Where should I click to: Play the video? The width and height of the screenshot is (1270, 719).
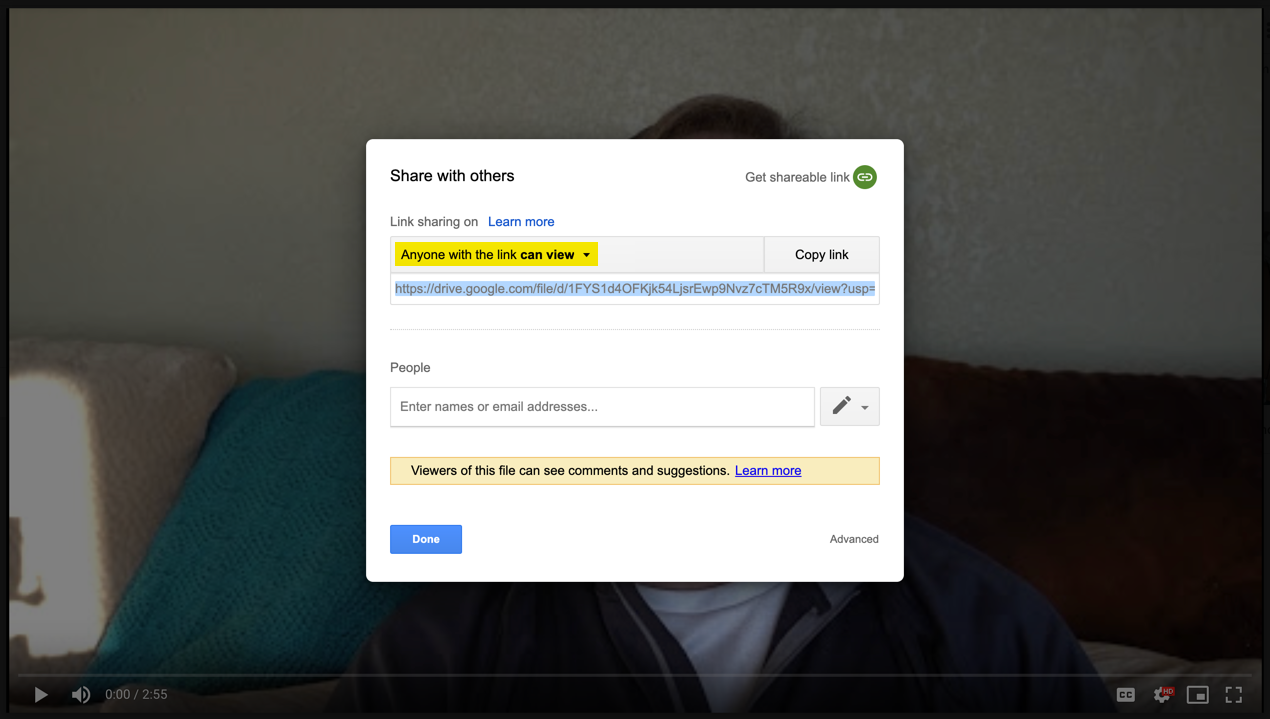(41, 695)
